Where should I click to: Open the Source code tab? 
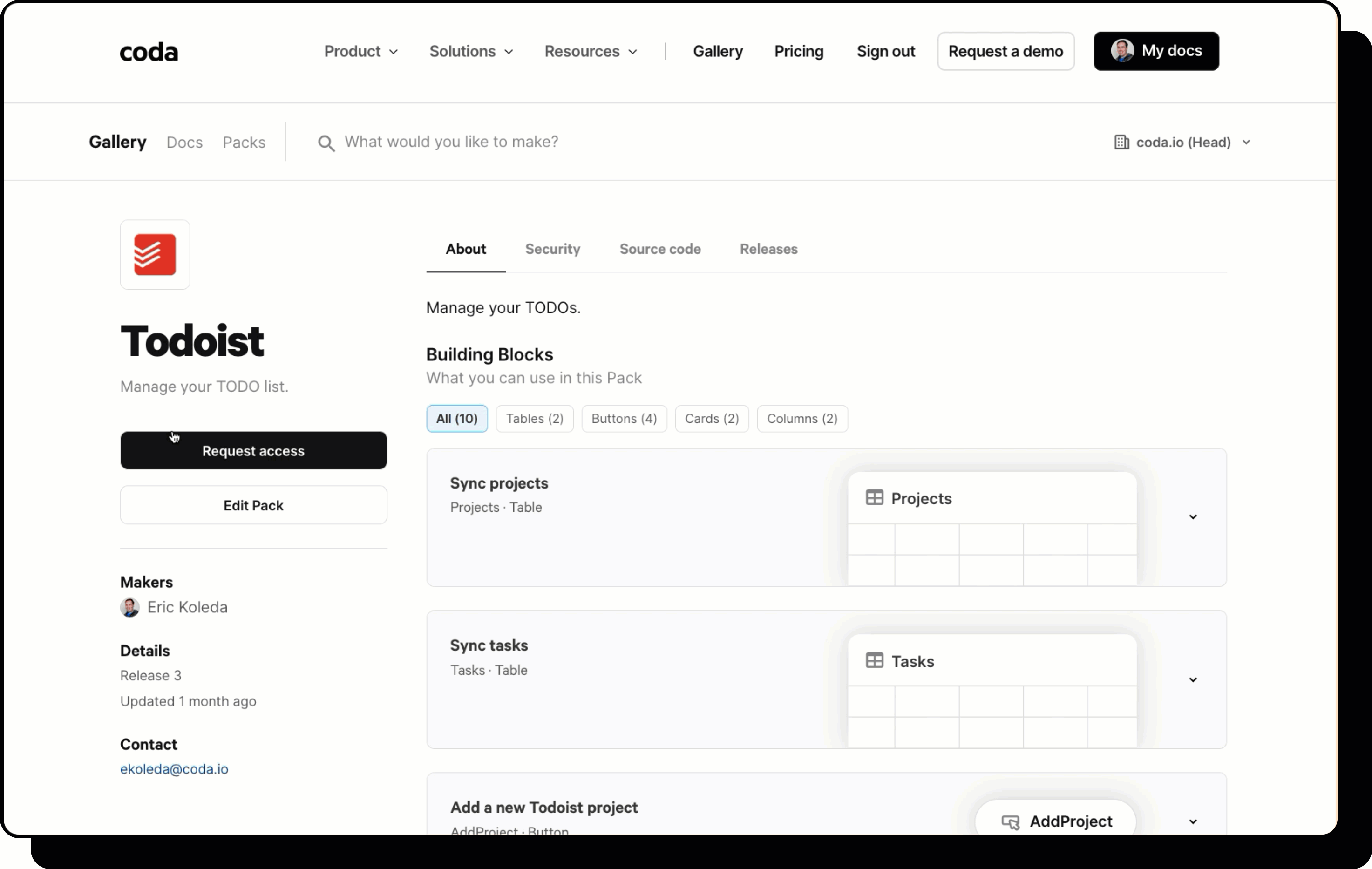(x=660, y=249)
